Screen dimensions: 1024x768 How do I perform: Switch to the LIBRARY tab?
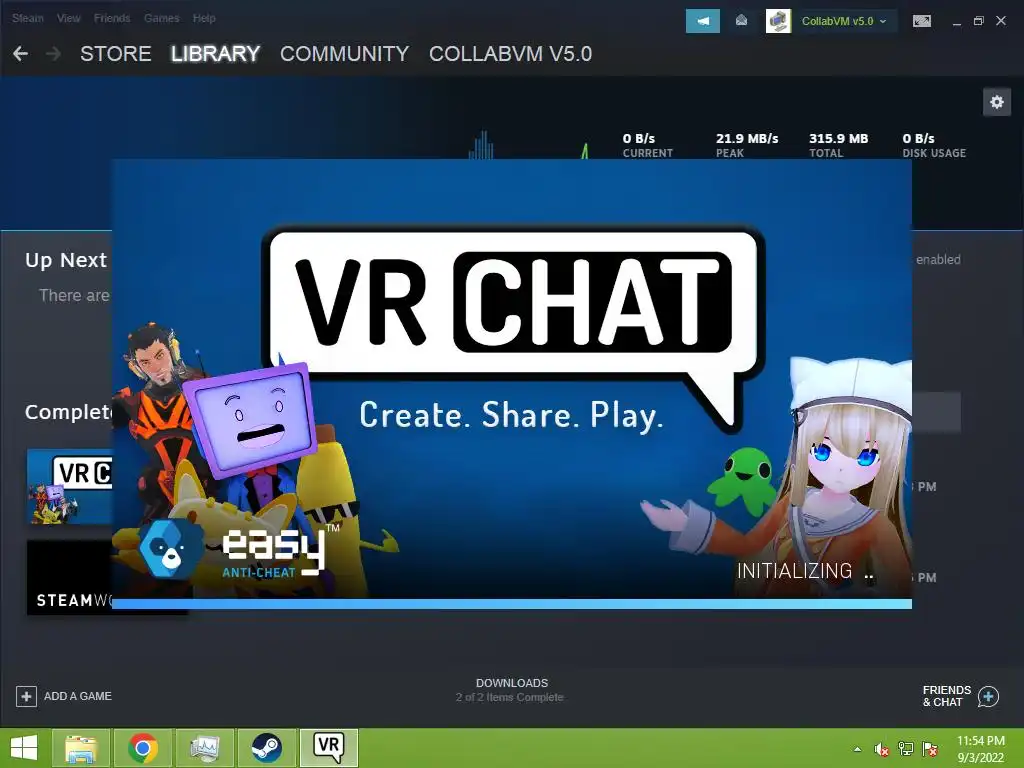click(x=216, y=54)
